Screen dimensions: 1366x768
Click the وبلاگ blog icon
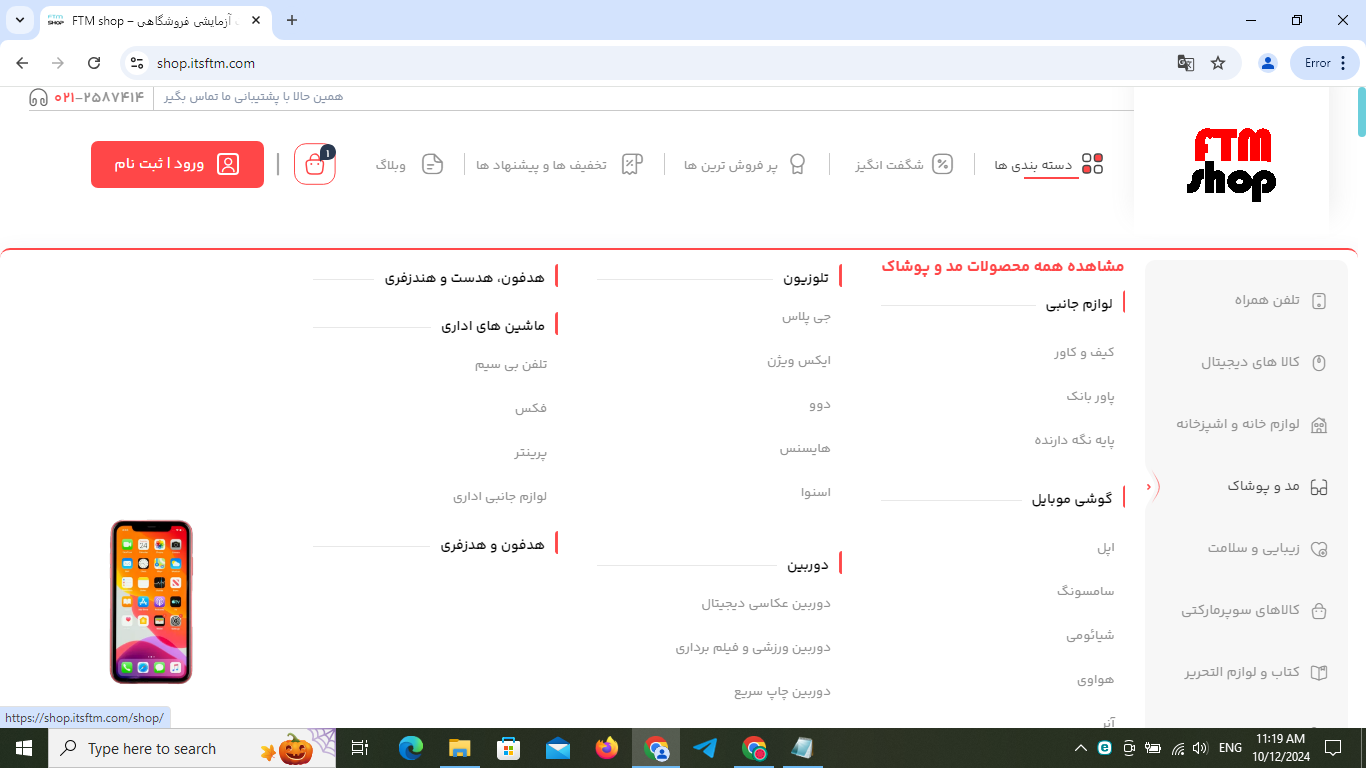(432, 164)
